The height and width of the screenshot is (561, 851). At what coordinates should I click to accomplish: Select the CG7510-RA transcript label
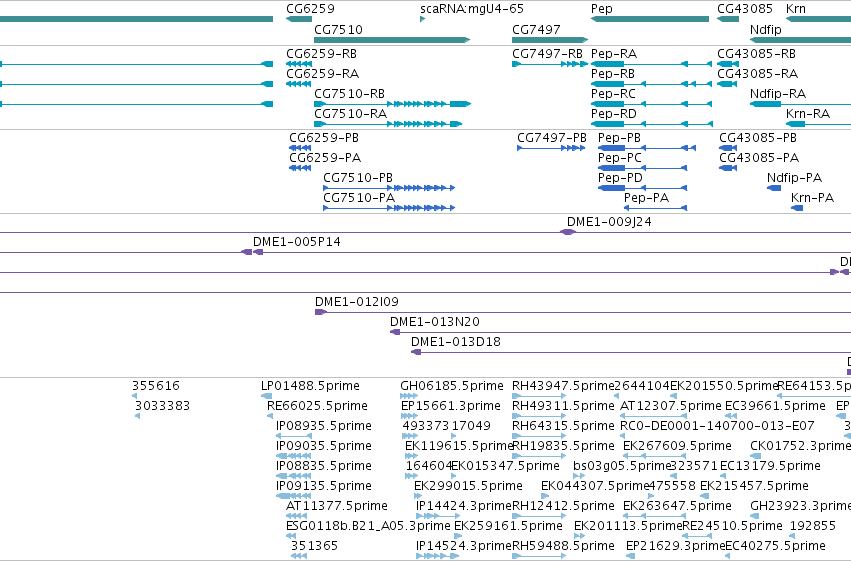(x=351, y=114)
